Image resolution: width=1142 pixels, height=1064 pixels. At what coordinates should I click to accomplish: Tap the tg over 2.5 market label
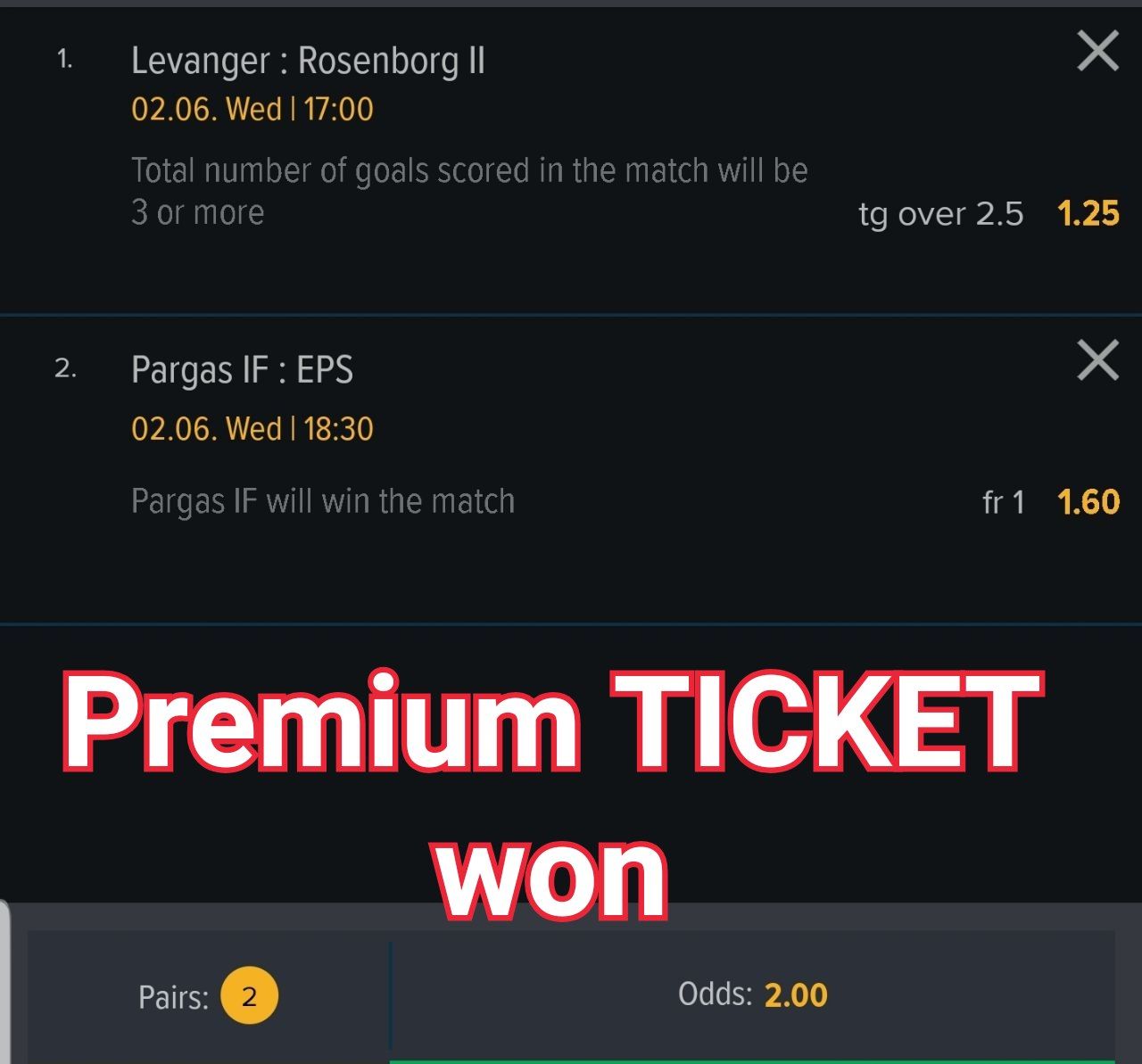click(x=941, y=215)
